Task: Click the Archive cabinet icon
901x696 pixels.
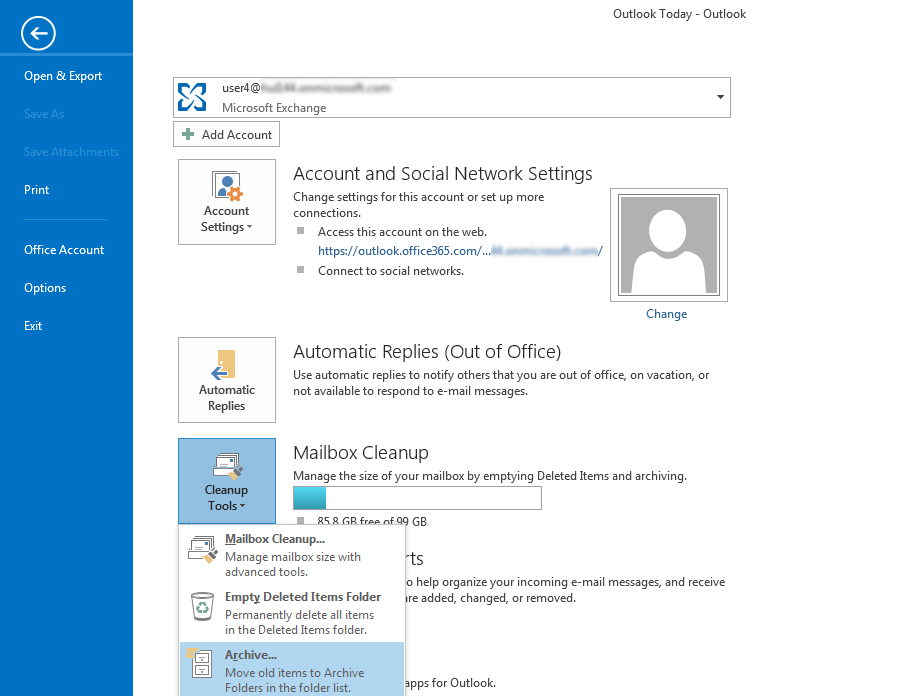Action: (200, 663)
